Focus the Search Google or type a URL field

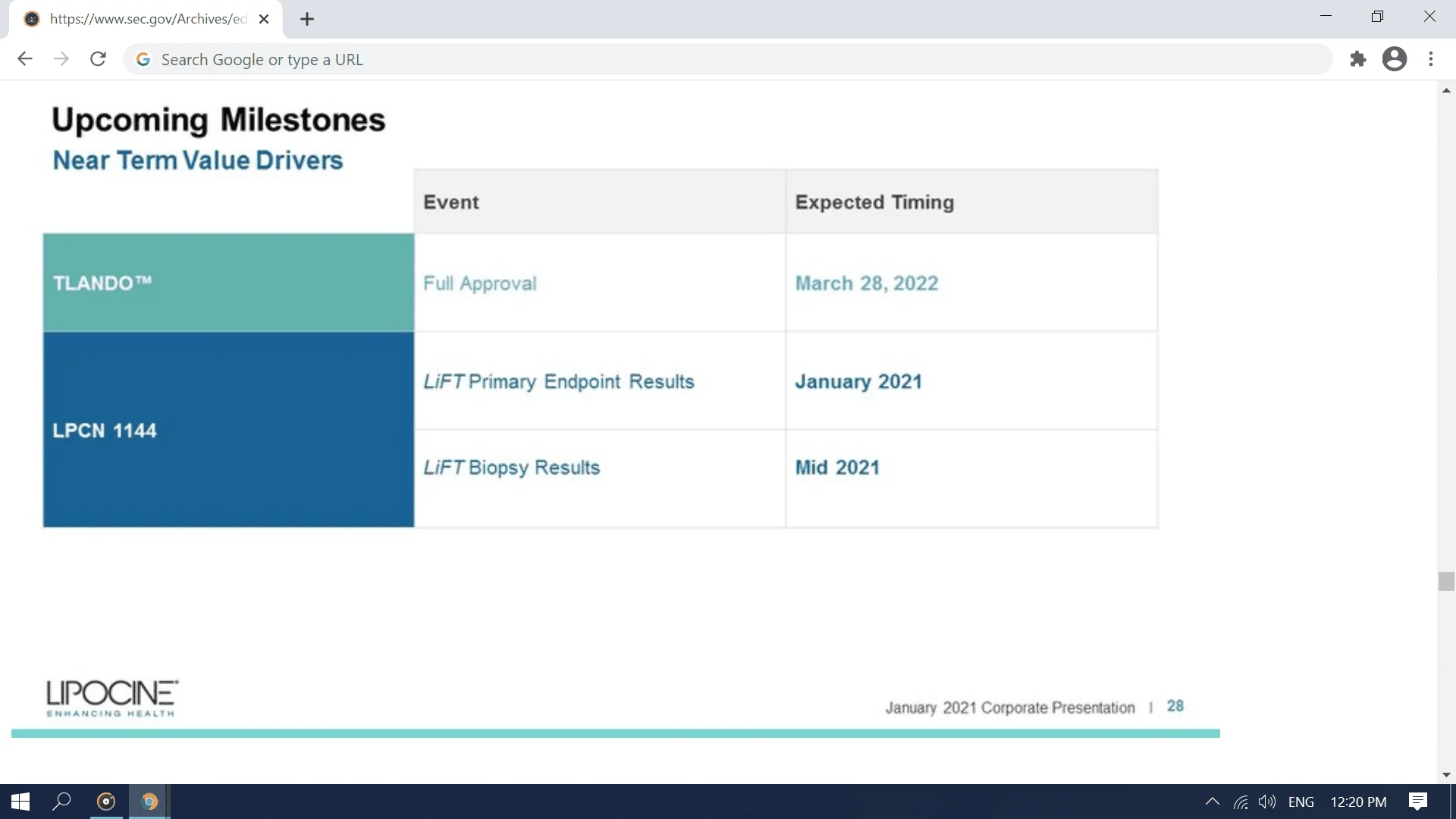coord(728,59)
